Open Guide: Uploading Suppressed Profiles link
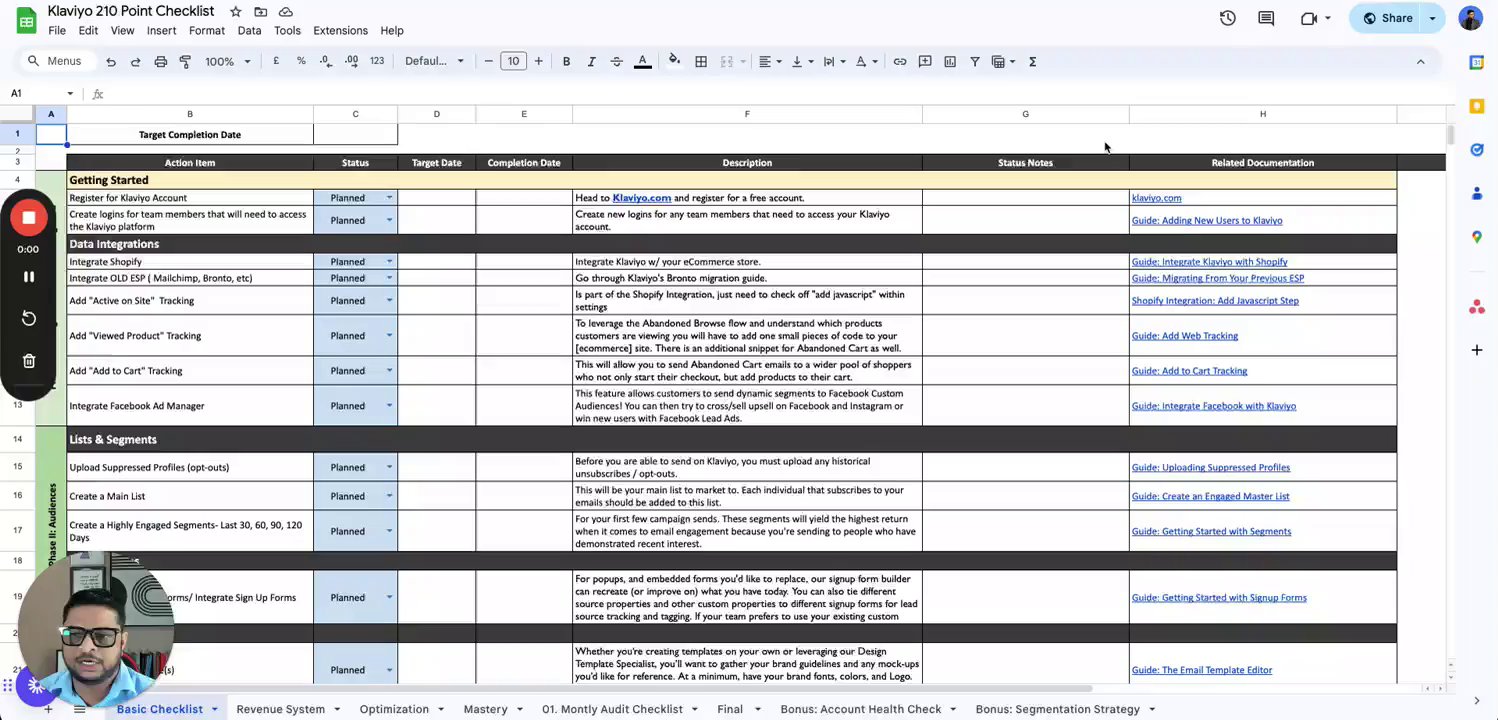The width and height of the screenshot is (1498, 720). point(1210,467)
